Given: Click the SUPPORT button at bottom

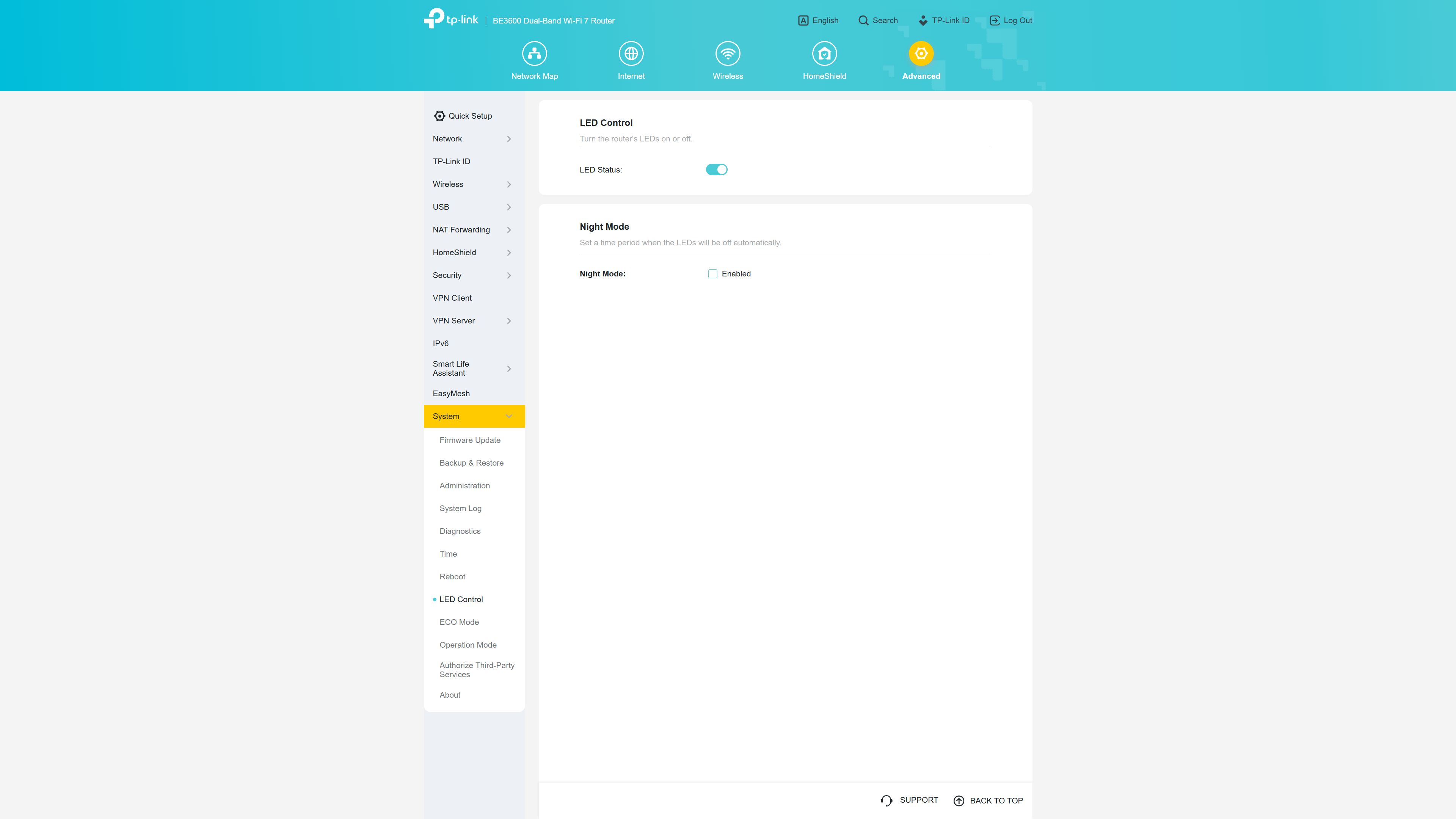Looking at the screenshot, I should [x=908, y=800].
